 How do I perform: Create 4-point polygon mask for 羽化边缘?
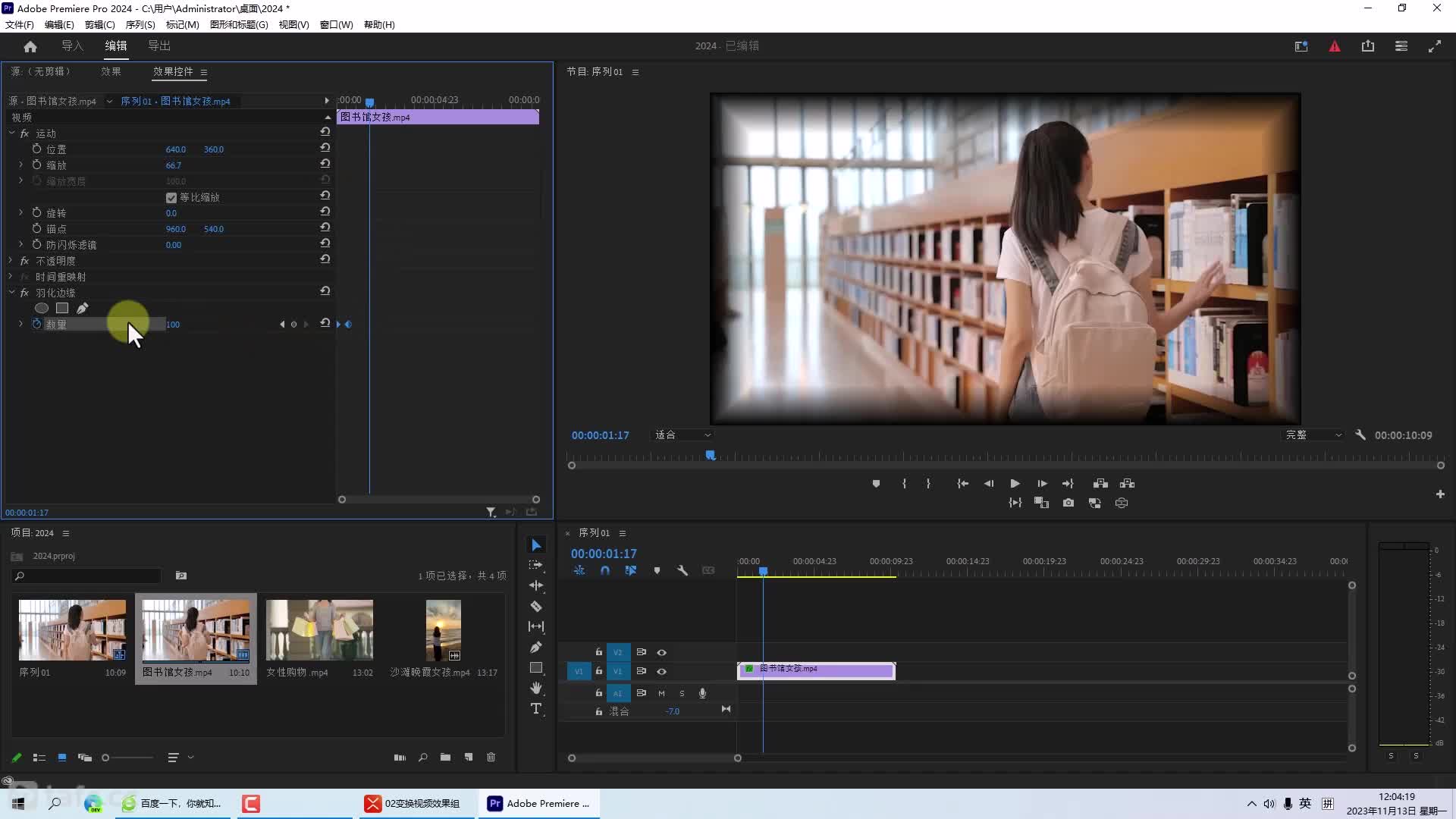pyautogui.click(x=62, y=308)
